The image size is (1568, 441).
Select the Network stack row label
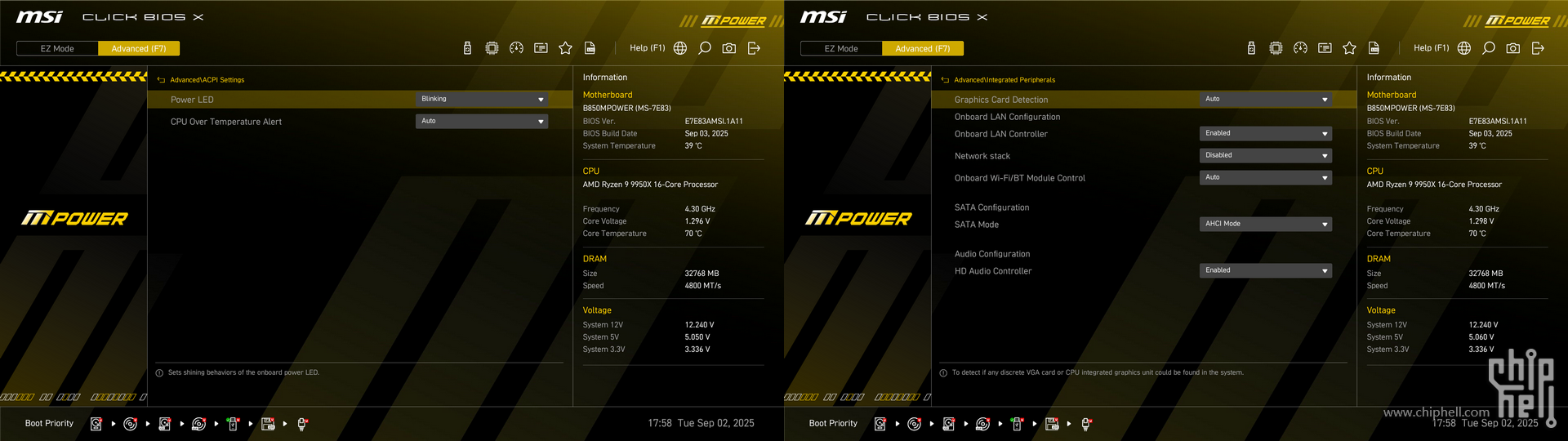(982, 156)
